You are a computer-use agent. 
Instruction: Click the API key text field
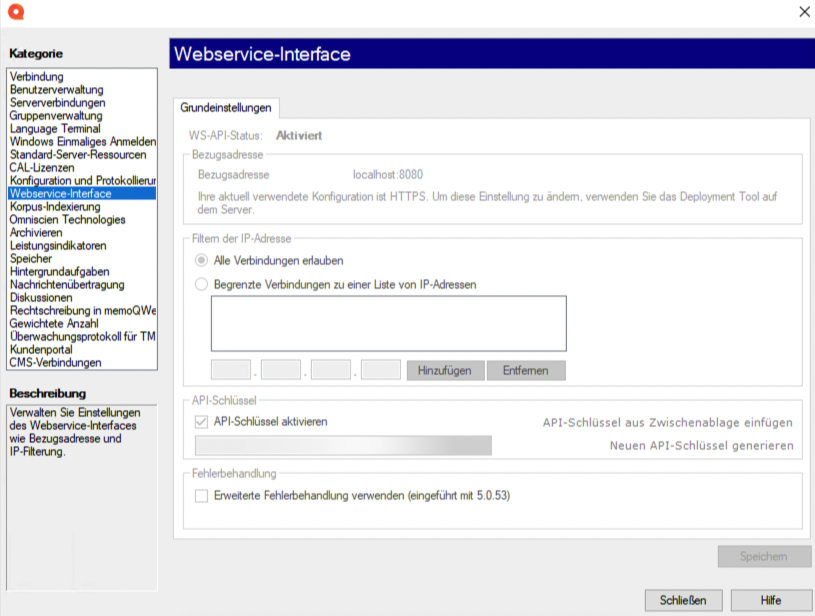pos(343,445)
